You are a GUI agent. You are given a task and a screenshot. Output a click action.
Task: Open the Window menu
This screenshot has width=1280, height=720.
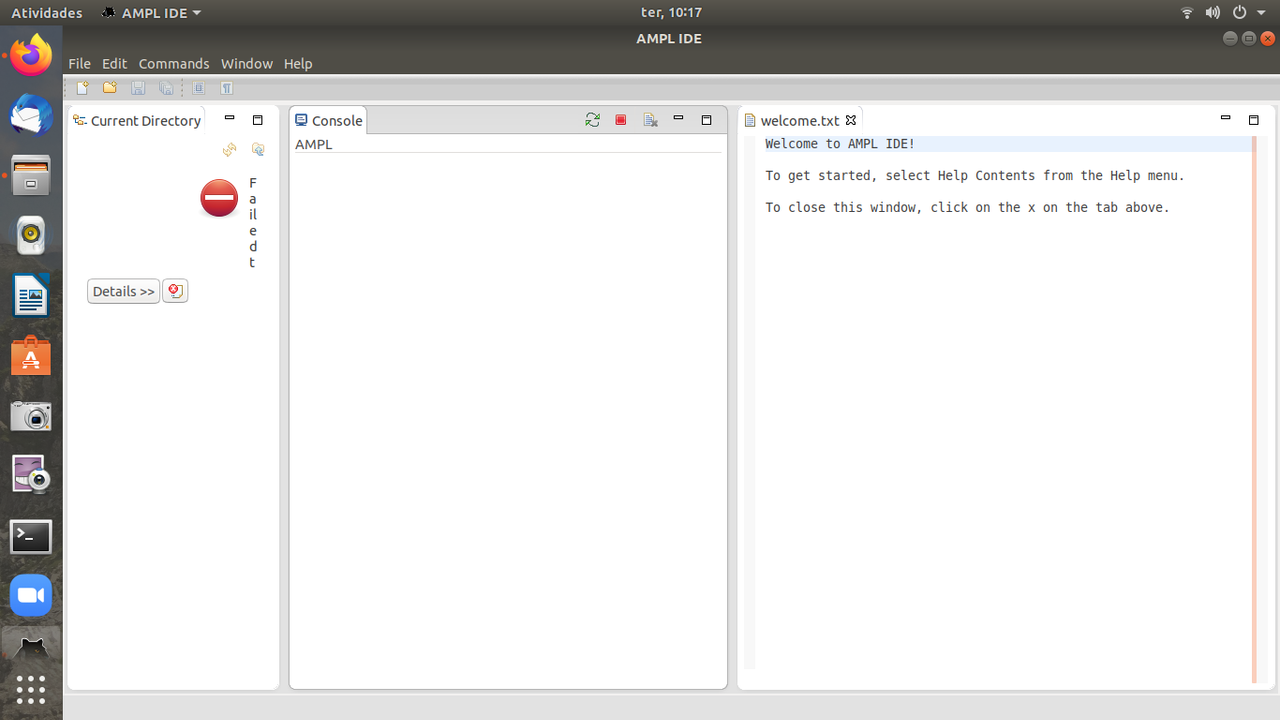coord(246,63)
